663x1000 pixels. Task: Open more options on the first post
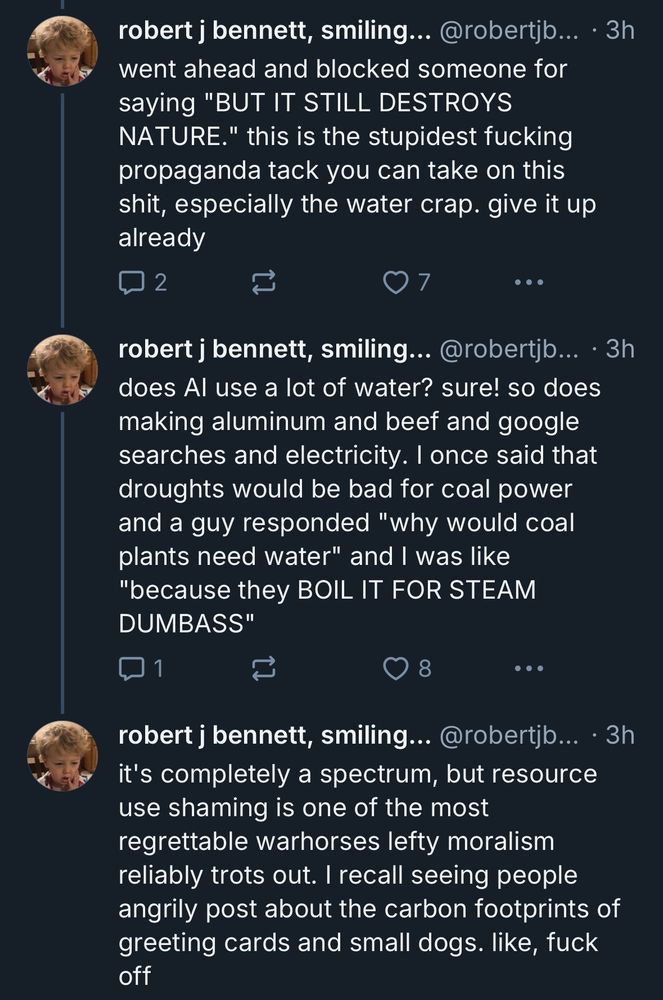[530, 282]
